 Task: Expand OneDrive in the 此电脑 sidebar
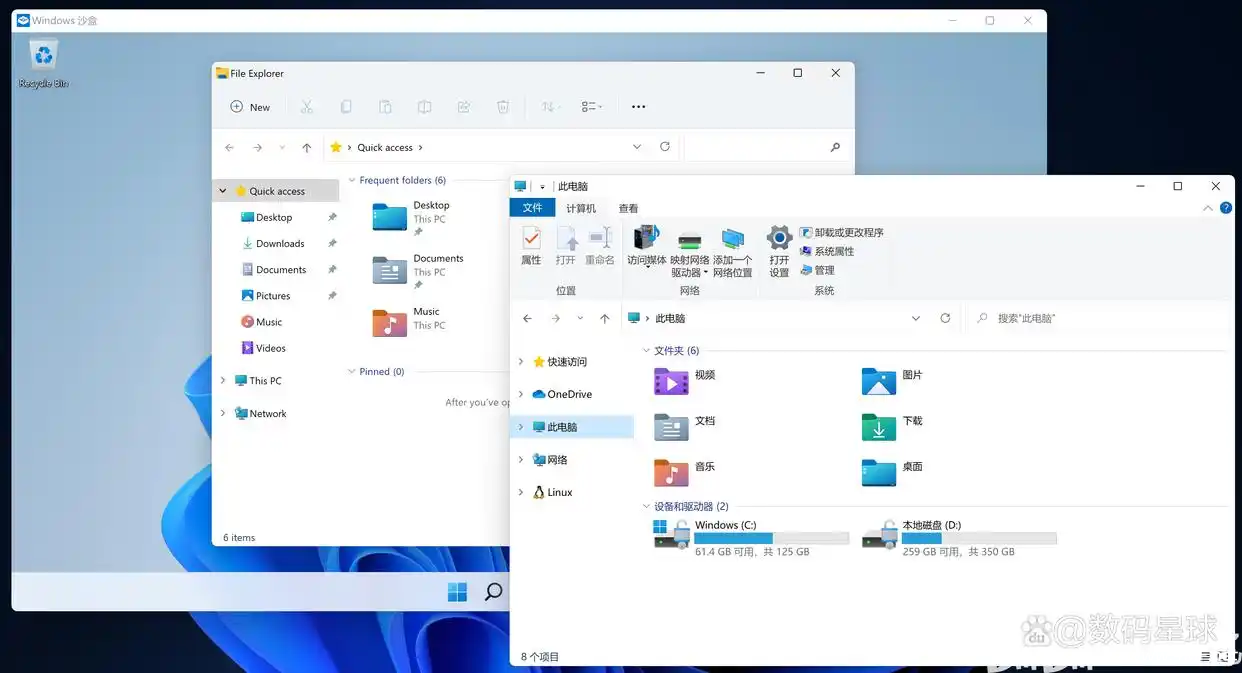pos(521,394)
